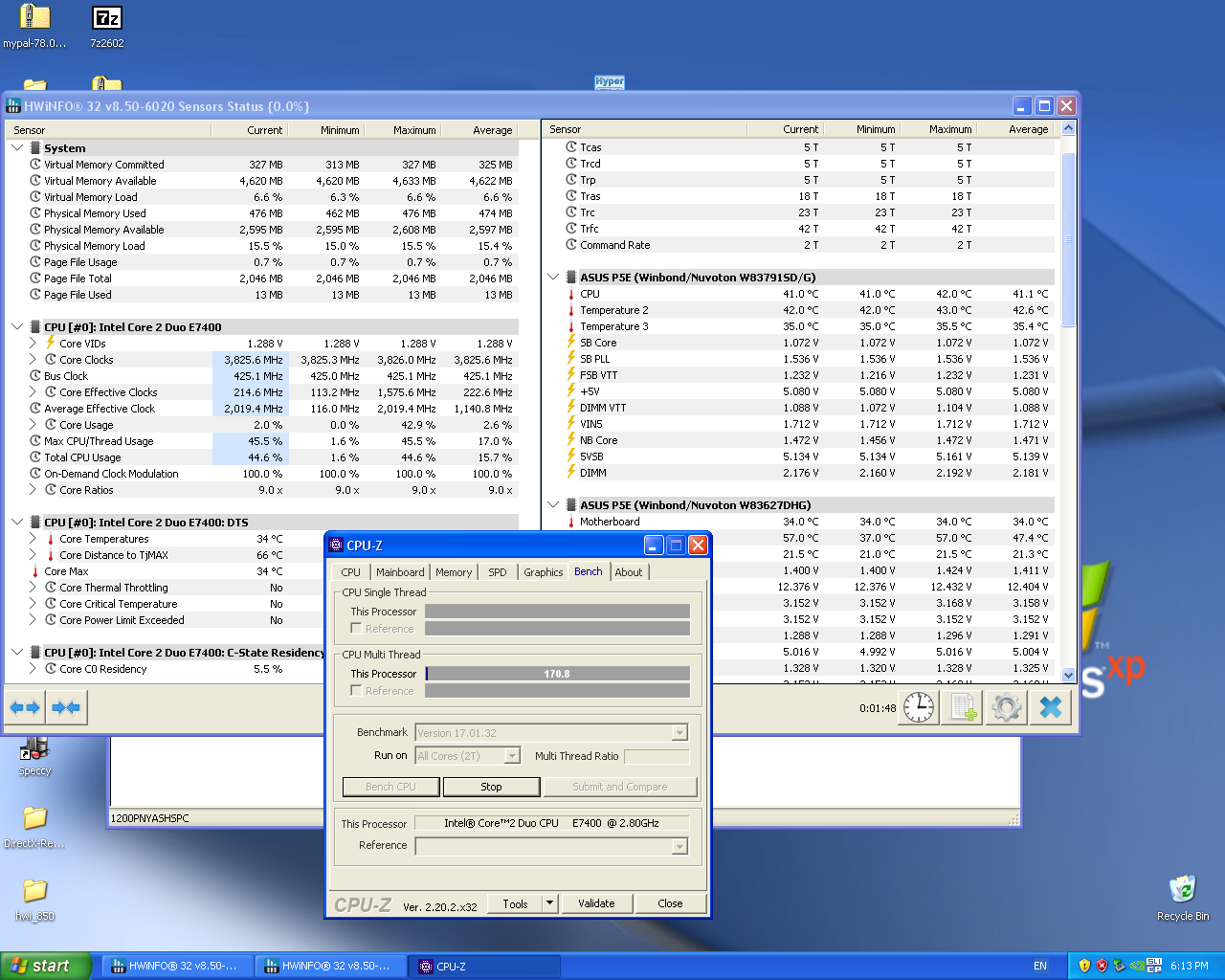Click the chip icon beside System header
This screenshot has height=980, width=1225.
click(x=35, y=148)
